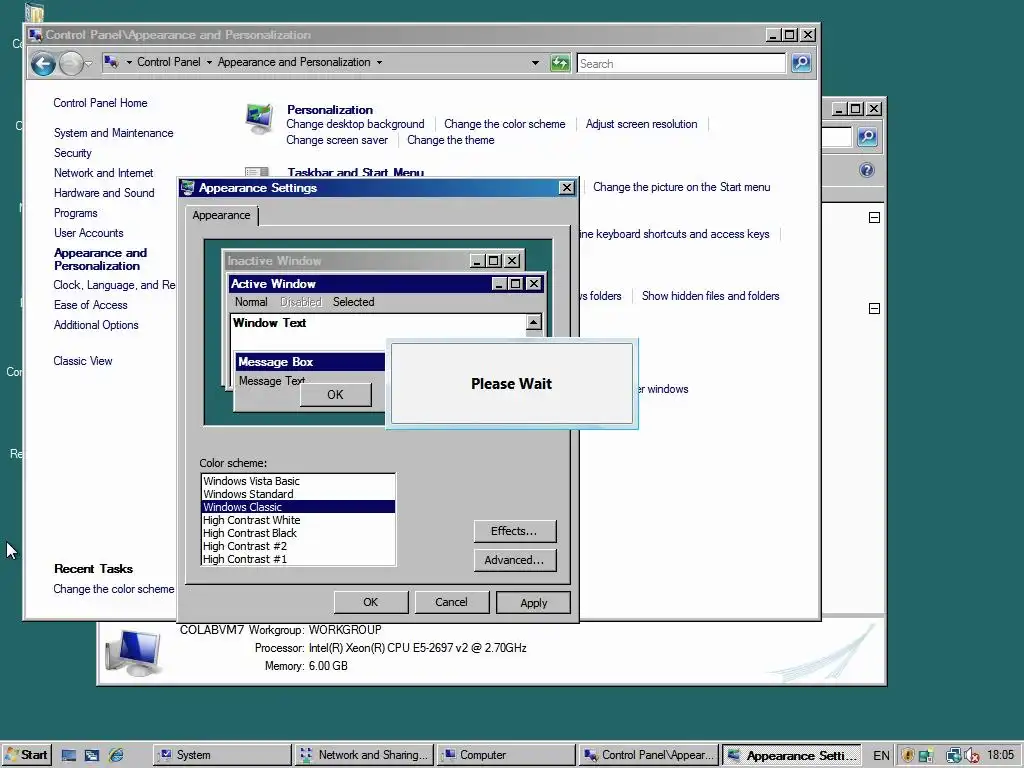Screen dimensions: 1024x768
Task: Expand dropdown arrow before Control Panel breadcrumb
Action: tap(129, 63)
